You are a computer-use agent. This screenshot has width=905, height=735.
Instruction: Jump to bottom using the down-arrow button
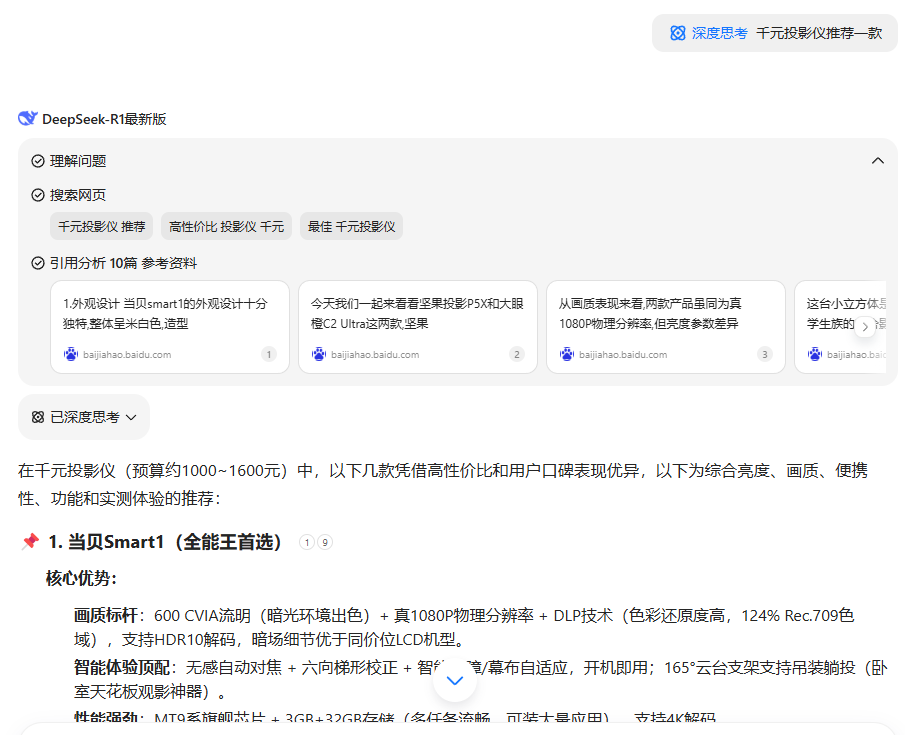click(x=455, y=680)
